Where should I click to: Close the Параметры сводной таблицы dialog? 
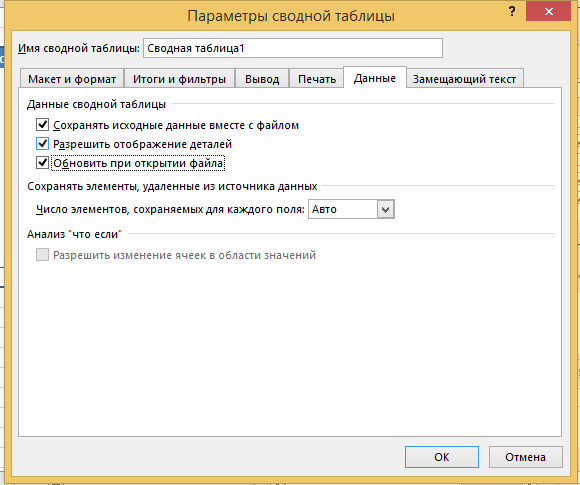(x=548, y=11)
